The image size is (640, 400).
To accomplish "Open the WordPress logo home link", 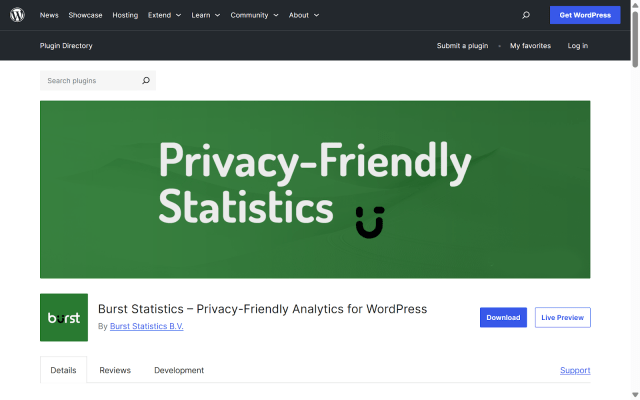I will 17,15.
